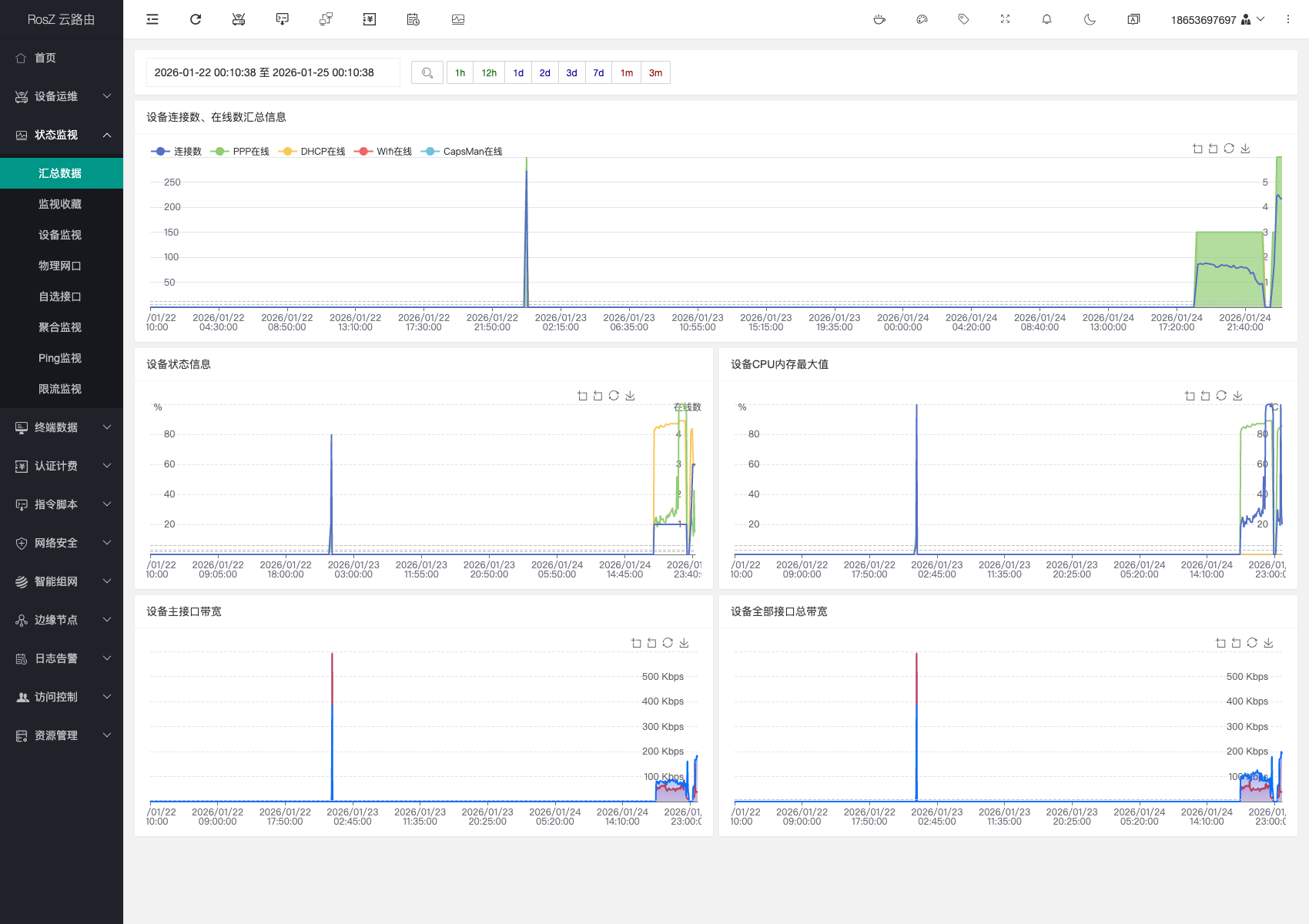This screenshot has width=1309, height=924.
Task: Open the user account dropdown 18653697697
Action: point(1217,19)
